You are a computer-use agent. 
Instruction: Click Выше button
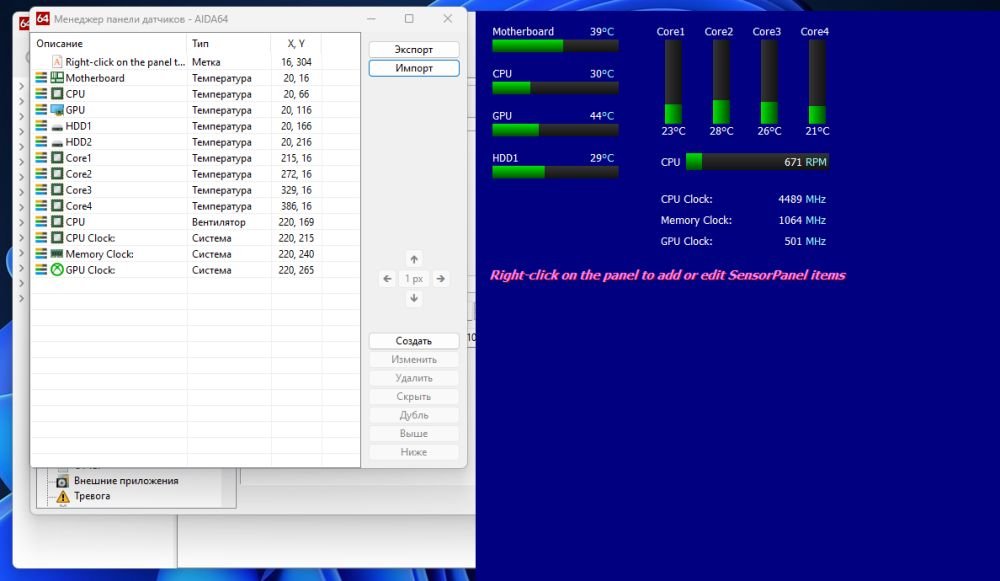pos(414,434)
